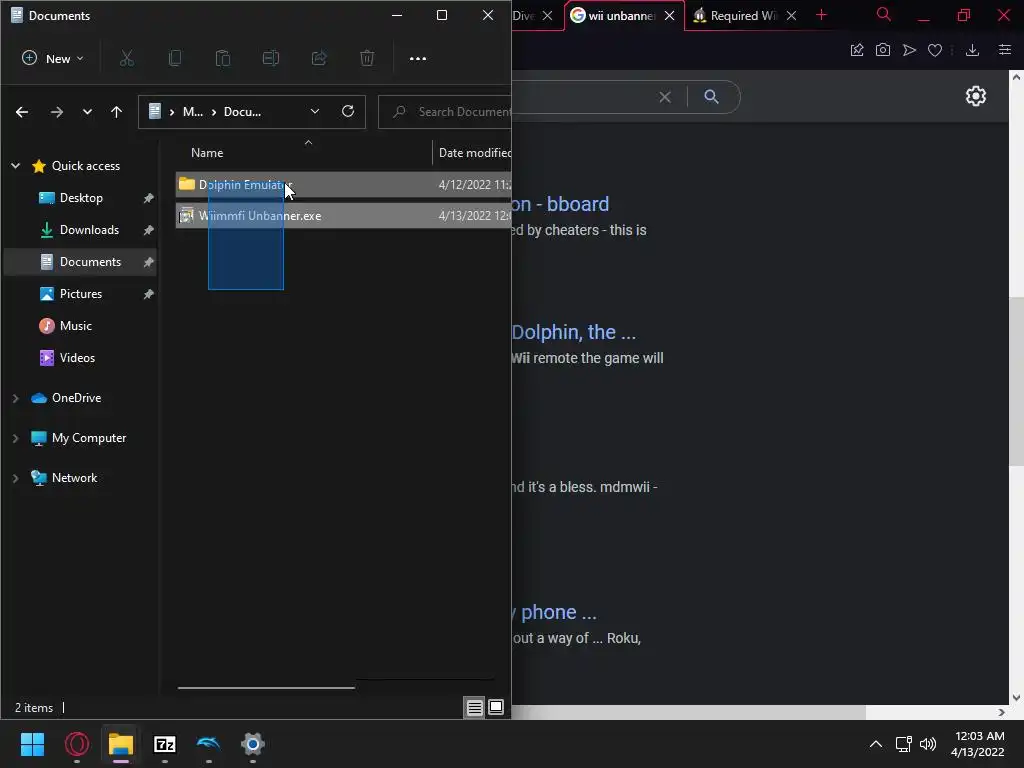Open Dolphin emulator from the taskbar

tap(208, 744)
